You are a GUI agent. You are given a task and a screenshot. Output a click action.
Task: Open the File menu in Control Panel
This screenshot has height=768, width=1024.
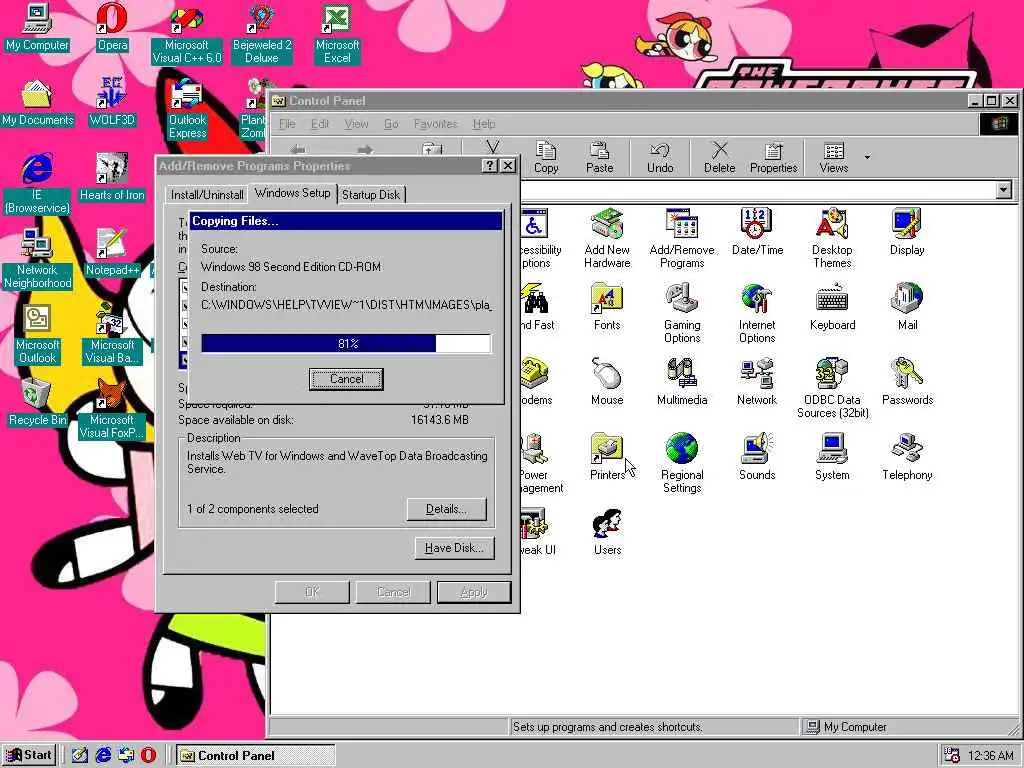pos(287,123)
